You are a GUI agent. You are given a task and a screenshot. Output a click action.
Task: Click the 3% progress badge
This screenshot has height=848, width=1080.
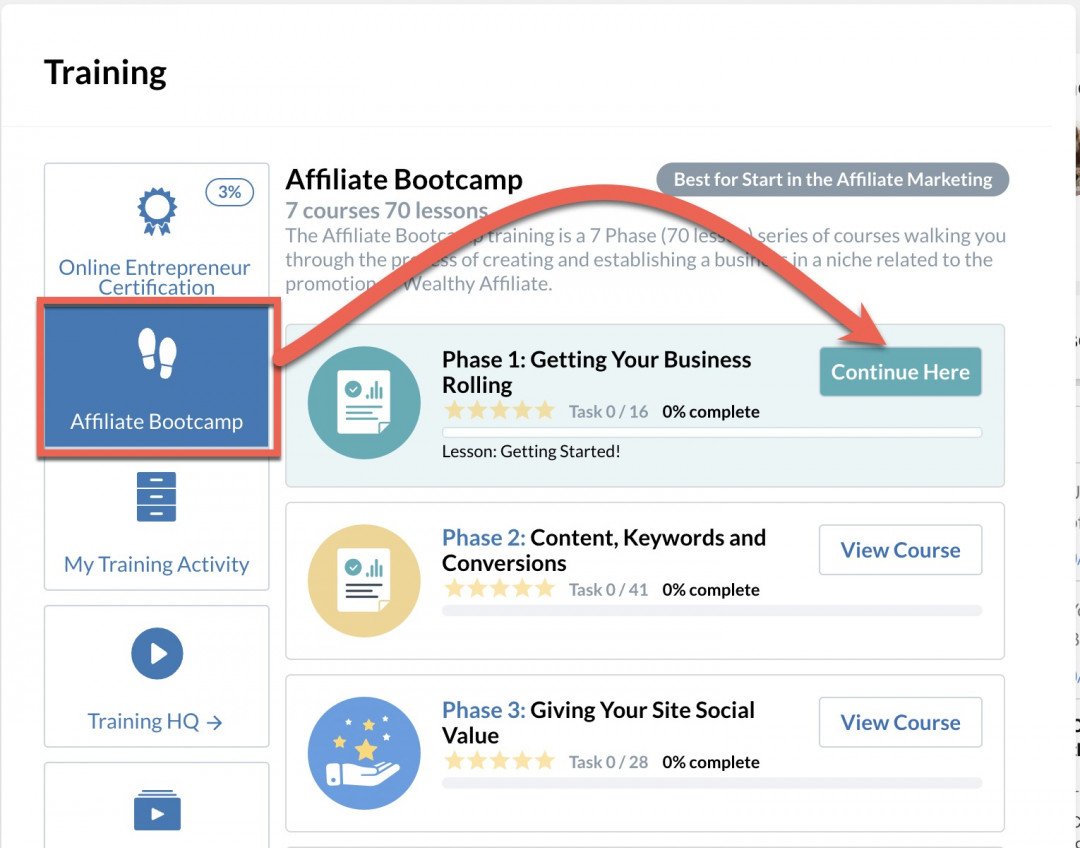point(229,192)
